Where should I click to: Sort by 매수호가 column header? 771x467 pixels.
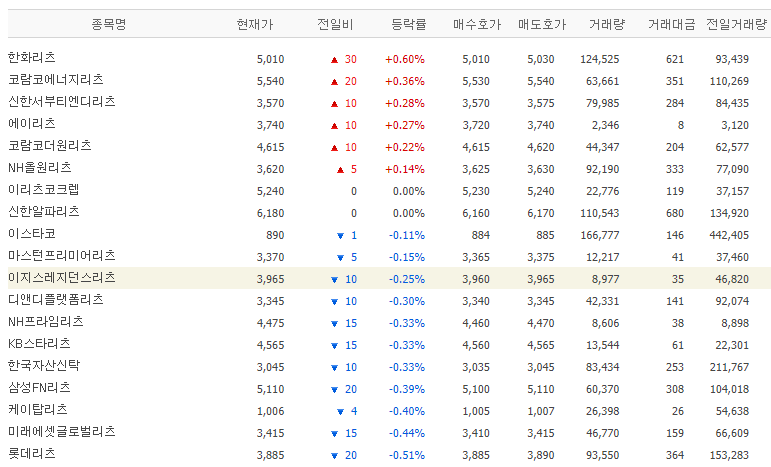(x=476, y=24)
